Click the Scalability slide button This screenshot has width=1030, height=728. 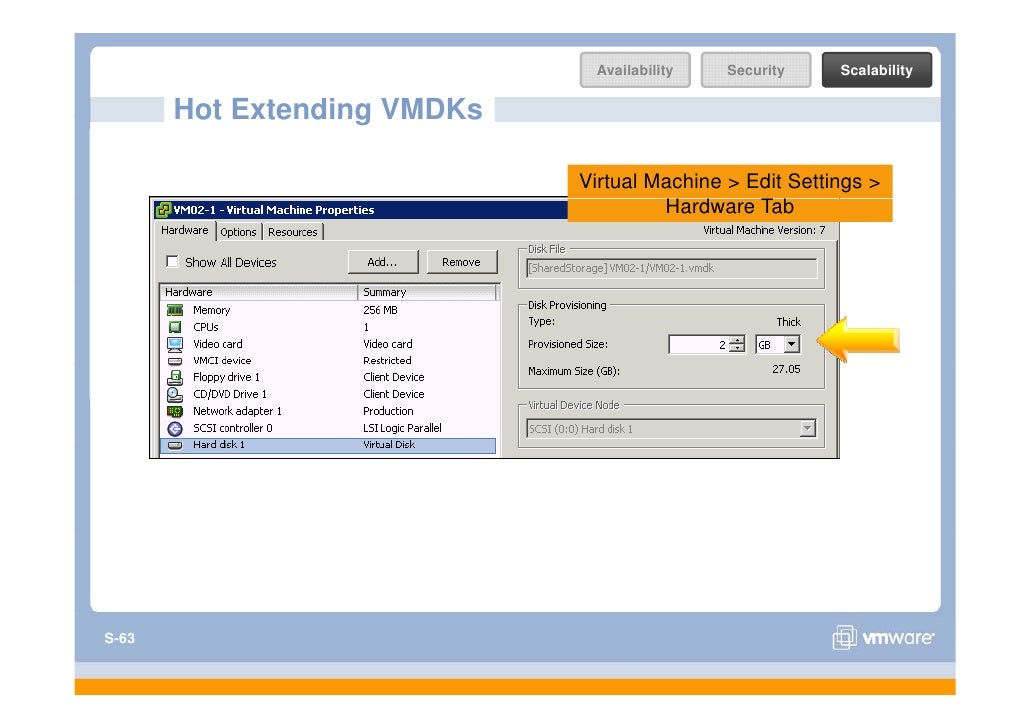[877, 70]
